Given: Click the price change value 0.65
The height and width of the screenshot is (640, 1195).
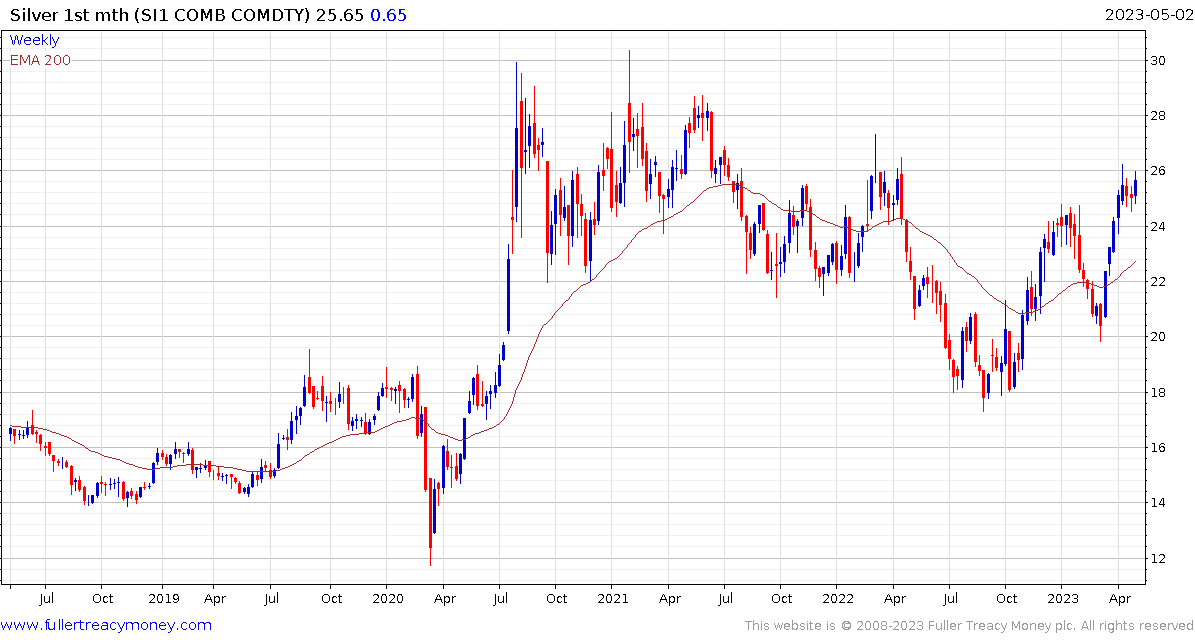Looking at the screenshot, I should point(389,15).
